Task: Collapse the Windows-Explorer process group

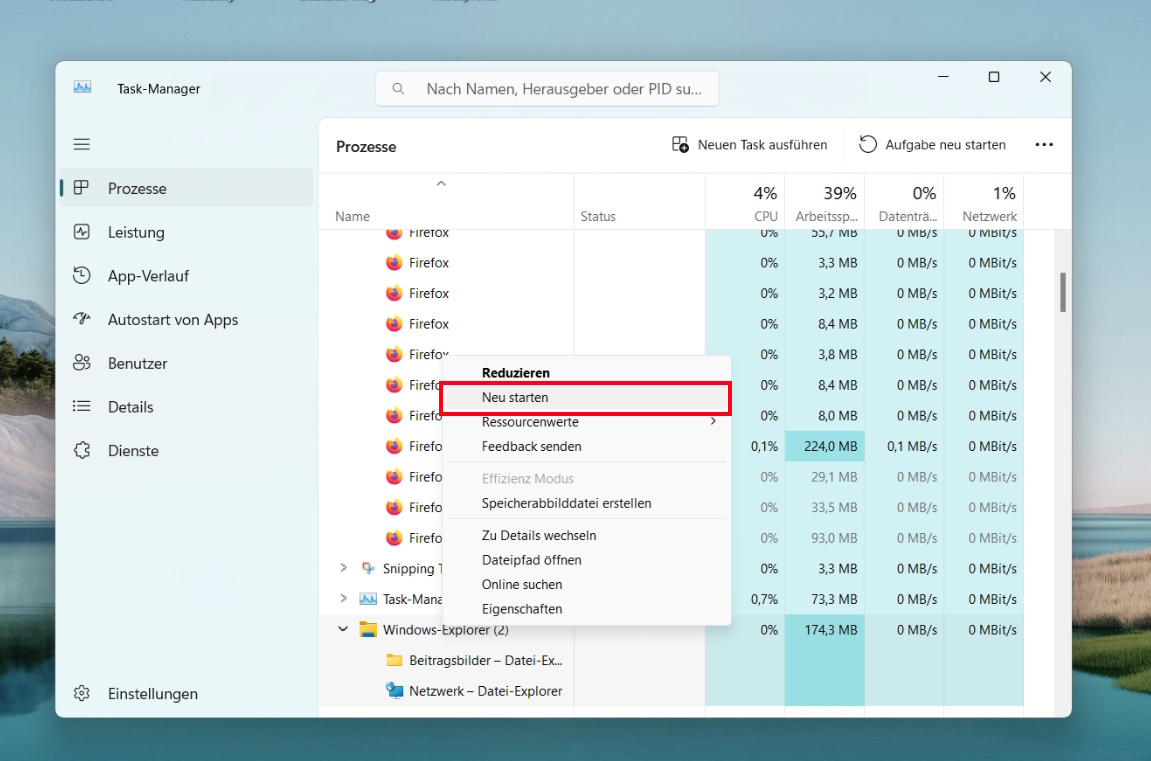Action: [343, 630]
